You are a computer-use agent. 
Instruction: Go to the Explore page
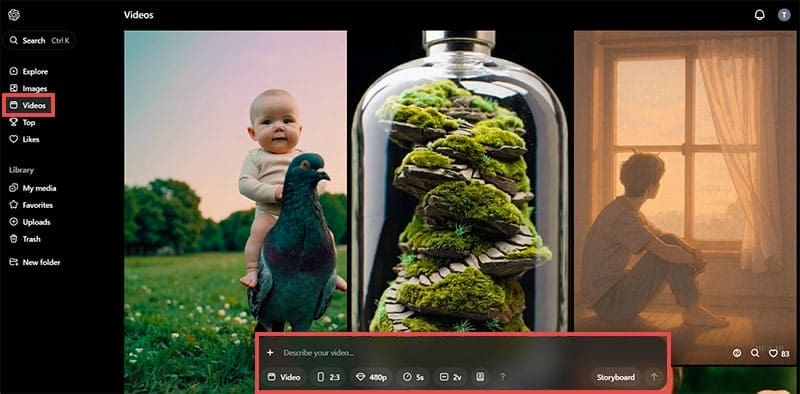click(x=29, y=71)
